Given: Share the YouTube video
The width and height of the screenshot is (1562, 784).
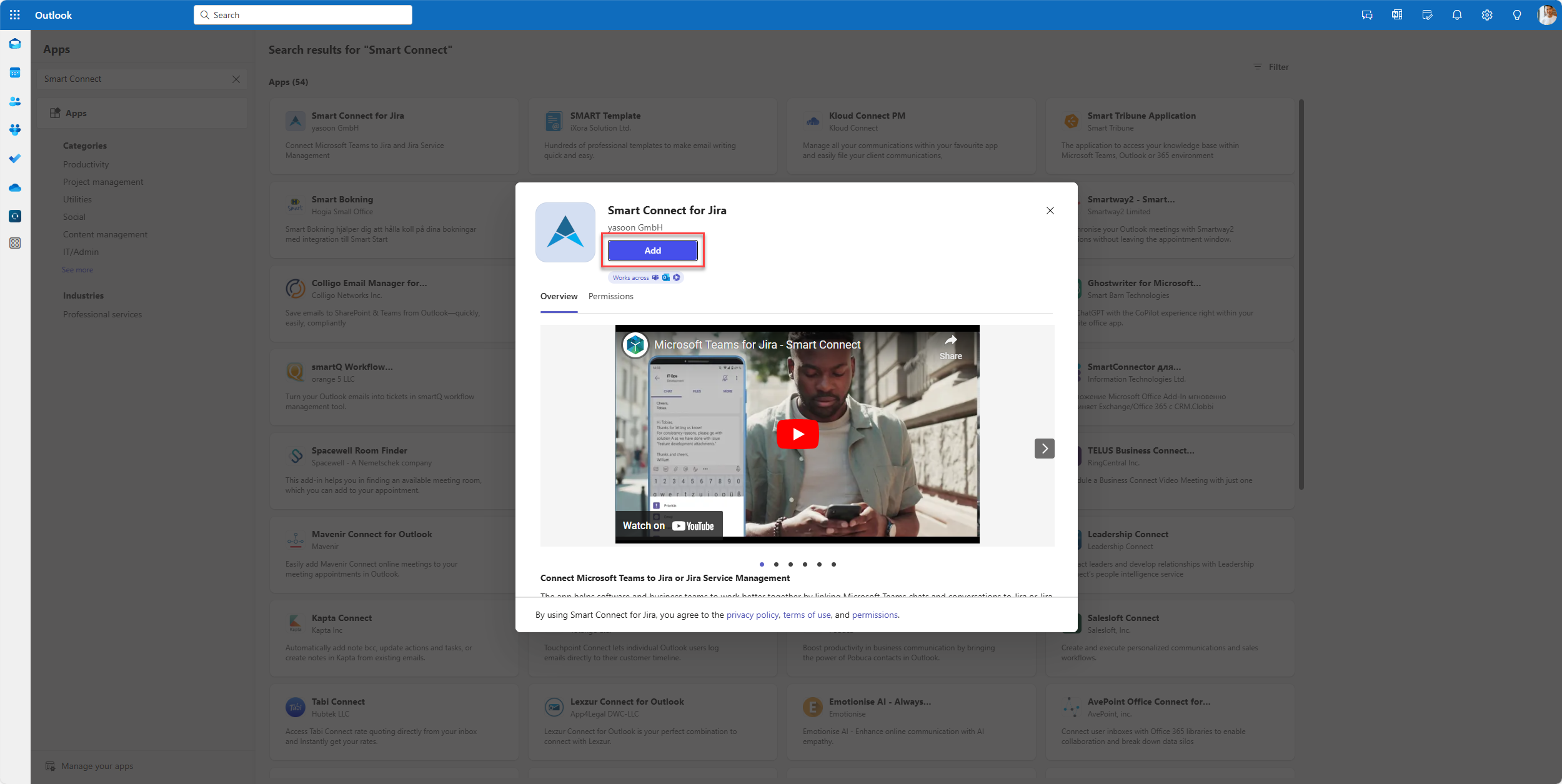Looking at the screenshot, I should (950, 347).
